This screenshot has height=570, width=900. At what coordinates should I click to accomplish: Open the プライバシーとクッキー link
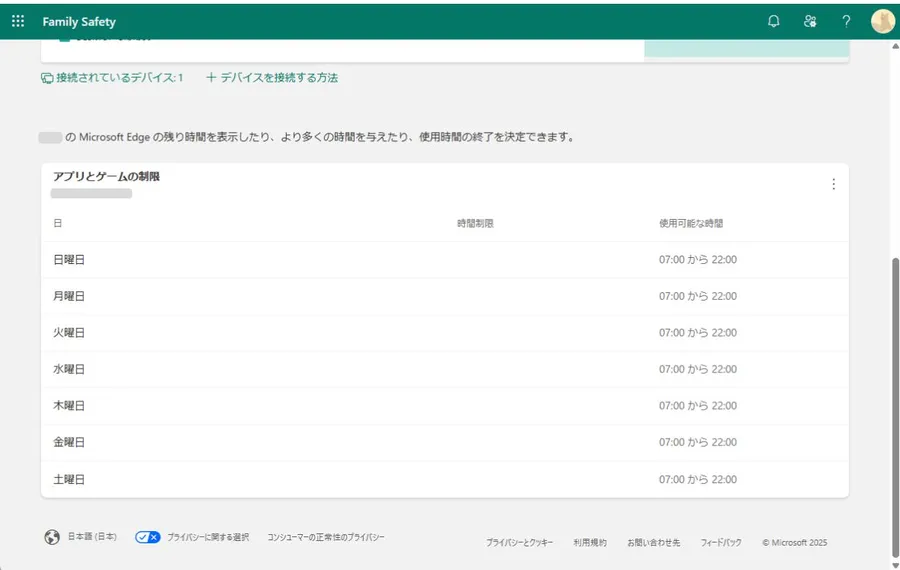[x=519, y=543]
